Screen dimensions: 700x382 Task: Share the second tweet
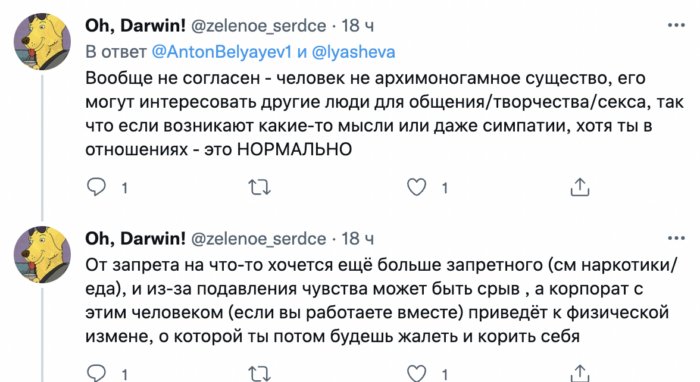point(579,373)
